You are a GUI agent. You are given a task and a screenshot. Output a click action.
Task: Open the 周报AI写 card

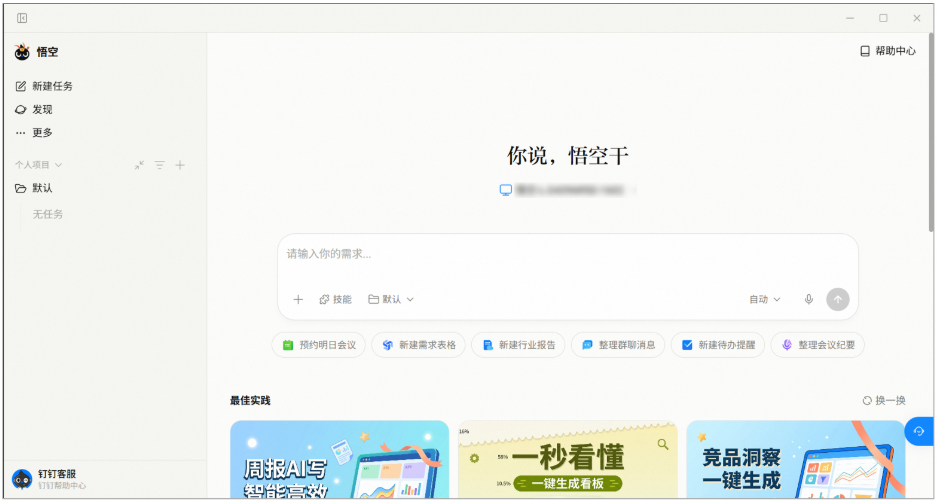tap(339, 459)
